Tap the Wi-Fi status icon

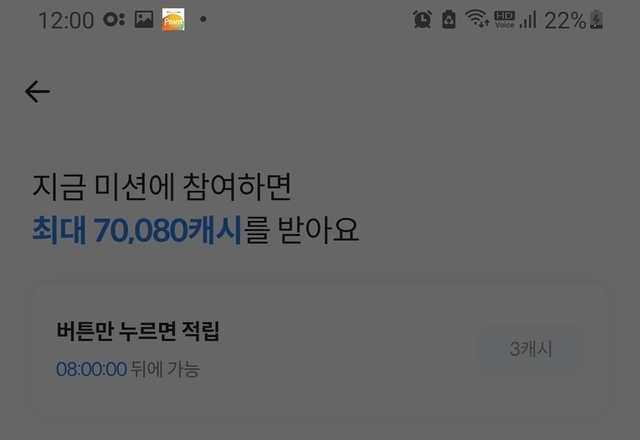click(x=477, y=19)
